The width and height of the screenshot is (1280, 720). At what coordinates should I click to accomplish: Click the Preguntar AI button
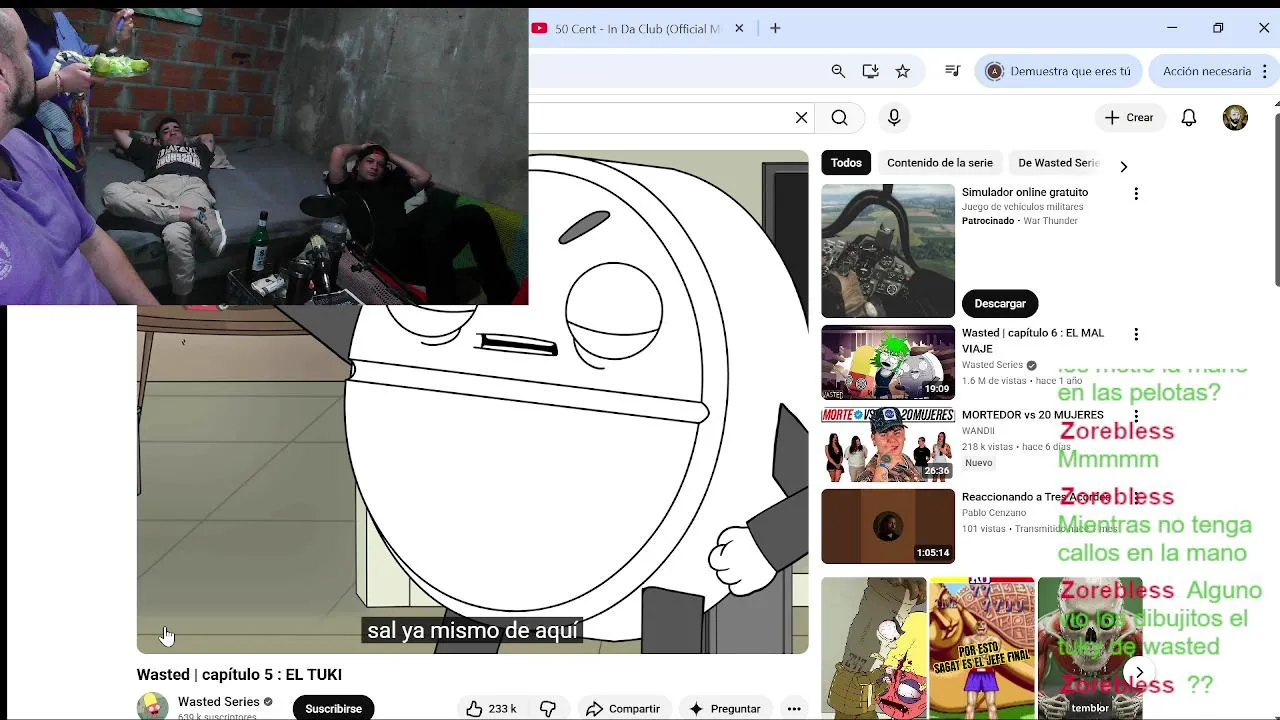(725, 708)
